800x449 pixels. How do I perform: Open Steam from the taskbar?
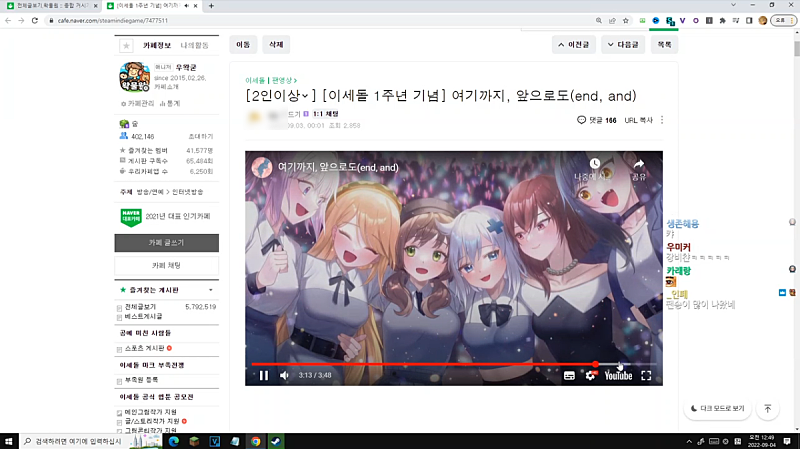click(276, 441)
